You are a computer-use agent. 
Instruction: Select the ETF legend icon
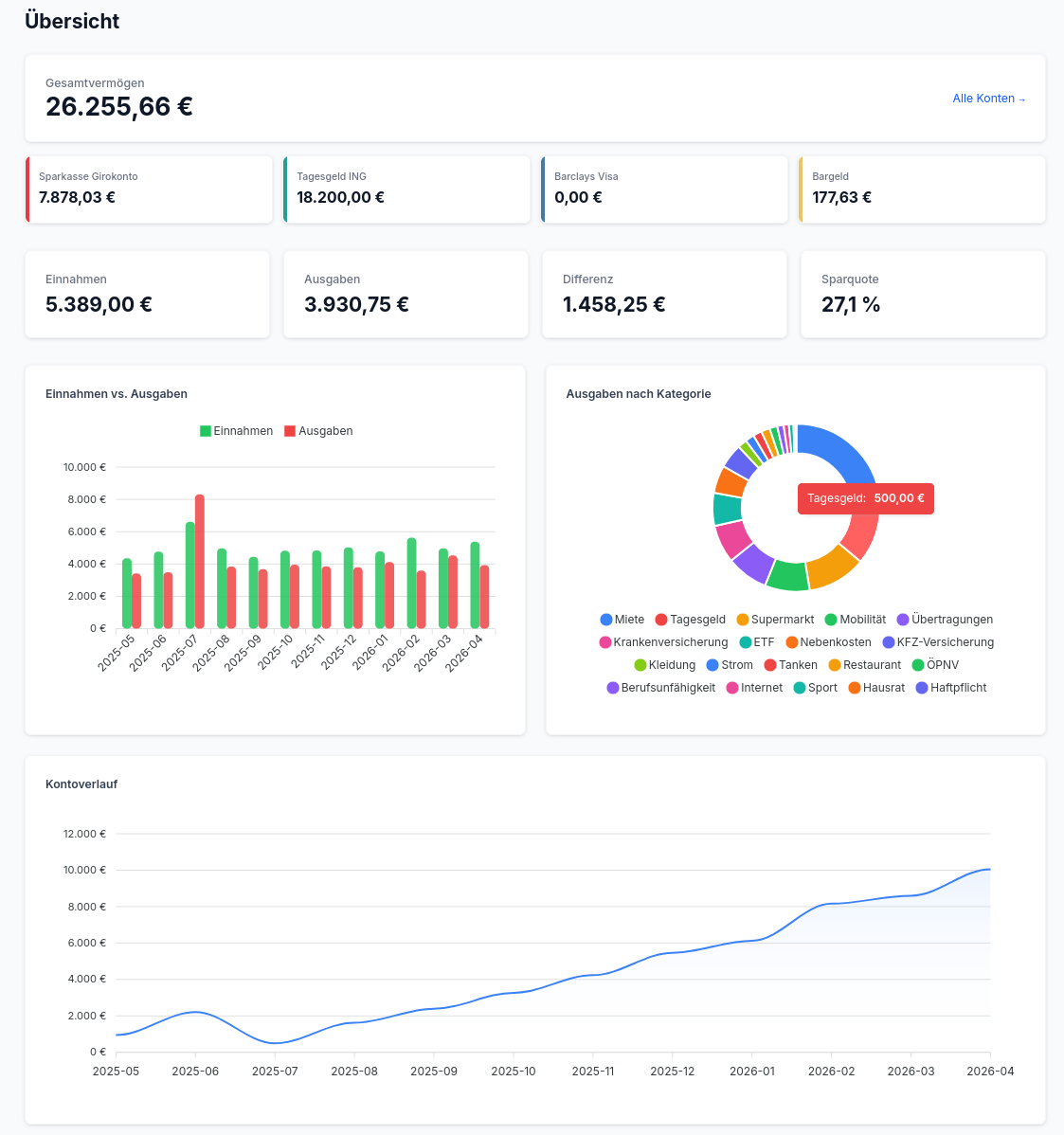[x=747, y=641]
